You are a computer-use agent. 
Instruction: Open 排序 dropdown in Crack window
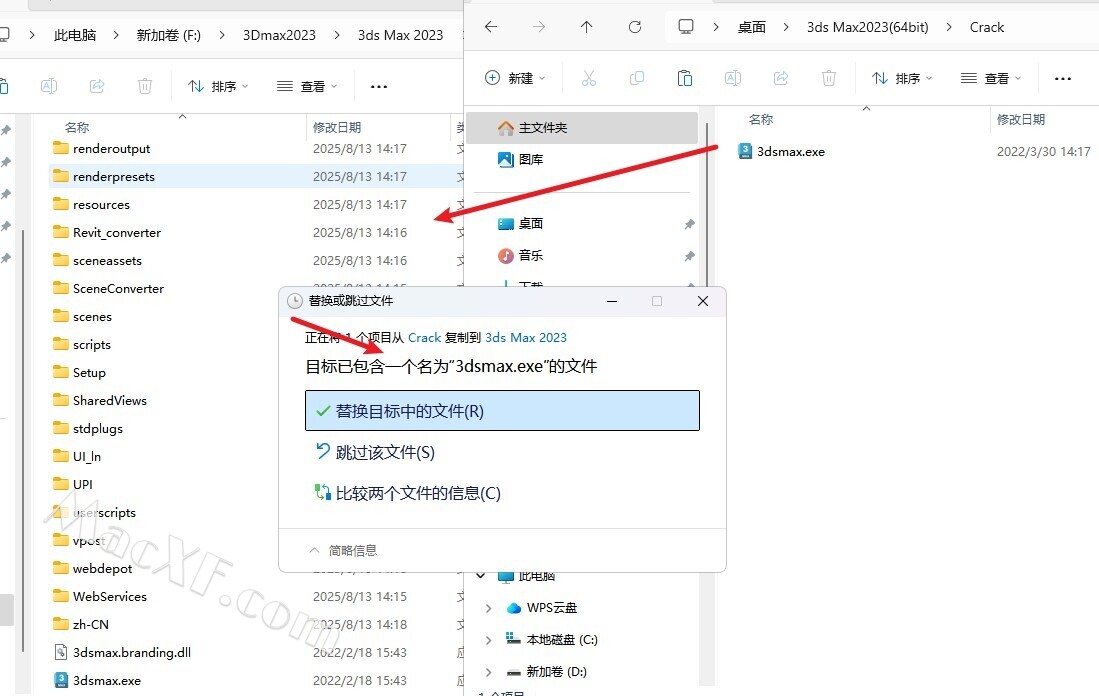[x=901, y=78]
